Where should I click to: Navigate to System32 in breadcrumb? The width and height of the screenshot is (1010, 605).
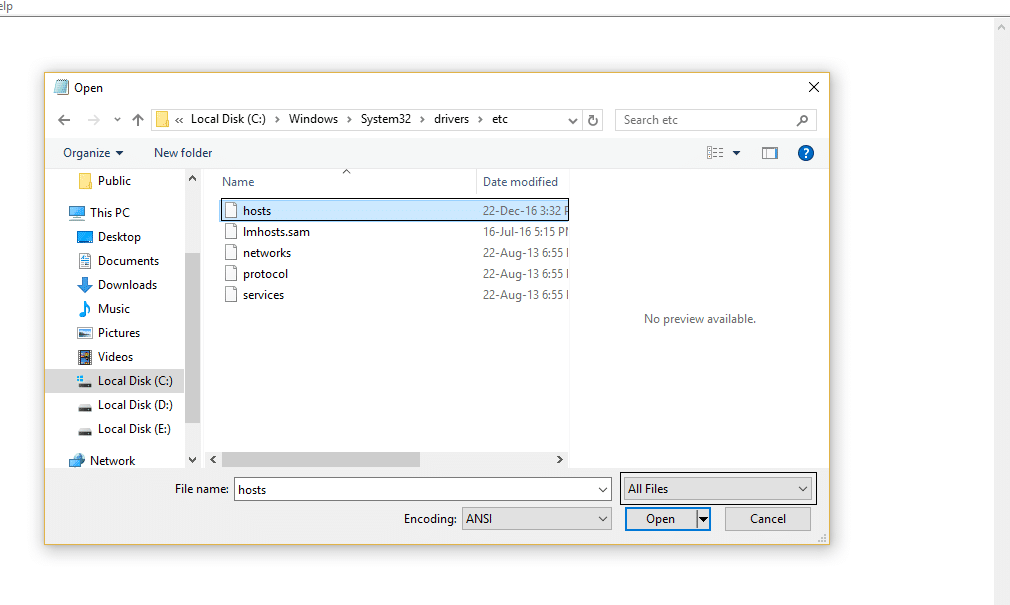(x=386, y=119)
